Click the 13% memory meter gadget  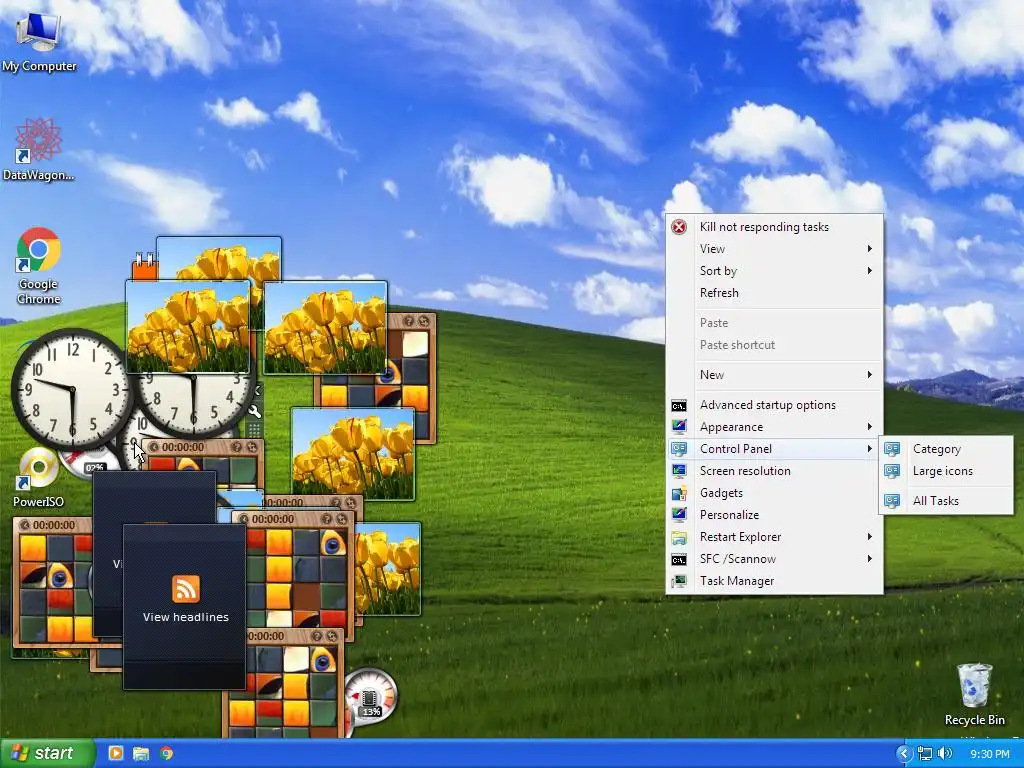370,699
